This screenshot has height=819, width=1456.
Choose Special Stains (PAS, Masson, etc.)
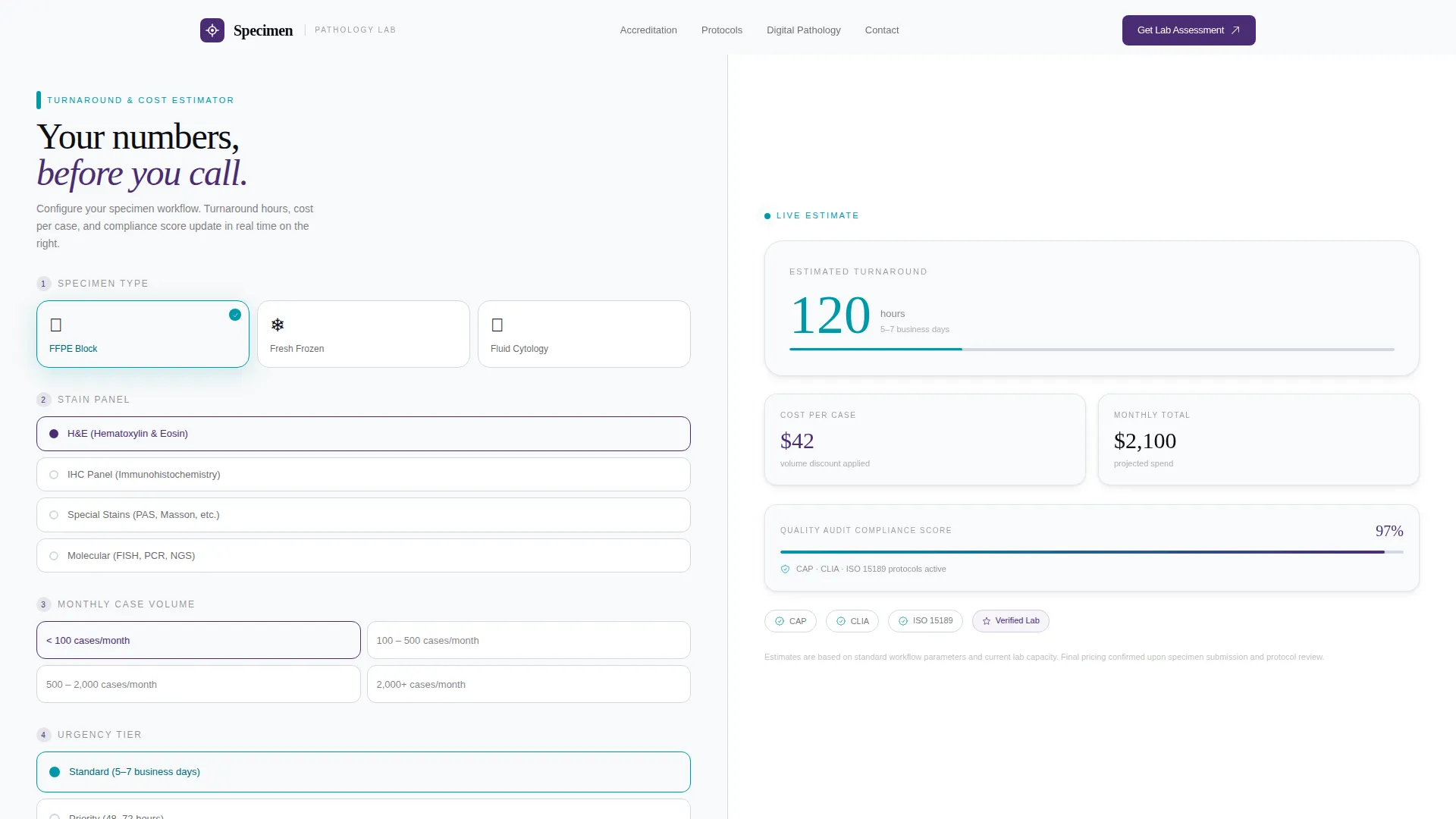(363, 515)
